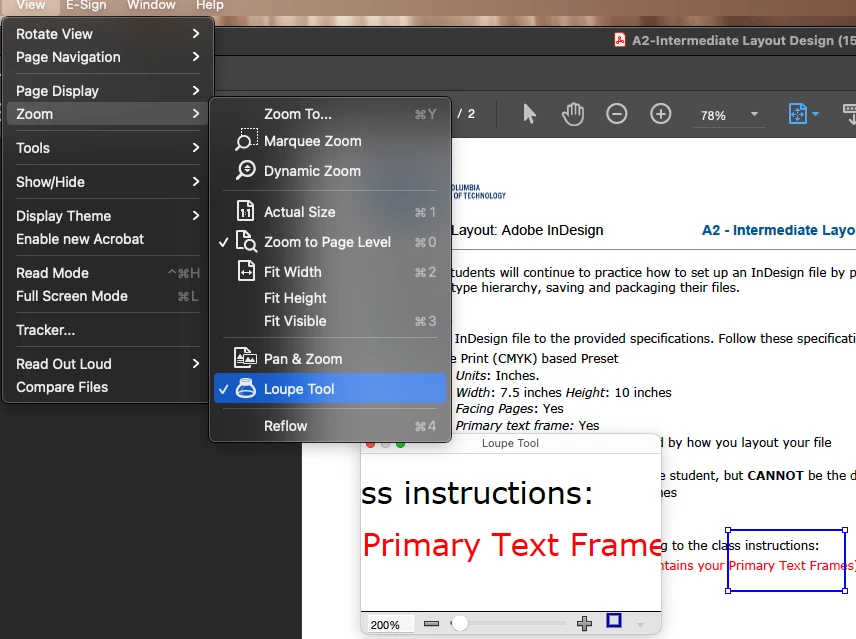This screenshot has width=856, height=639.
Task: Open the fit page options dropdown arrow
Action: click(816, 114)
